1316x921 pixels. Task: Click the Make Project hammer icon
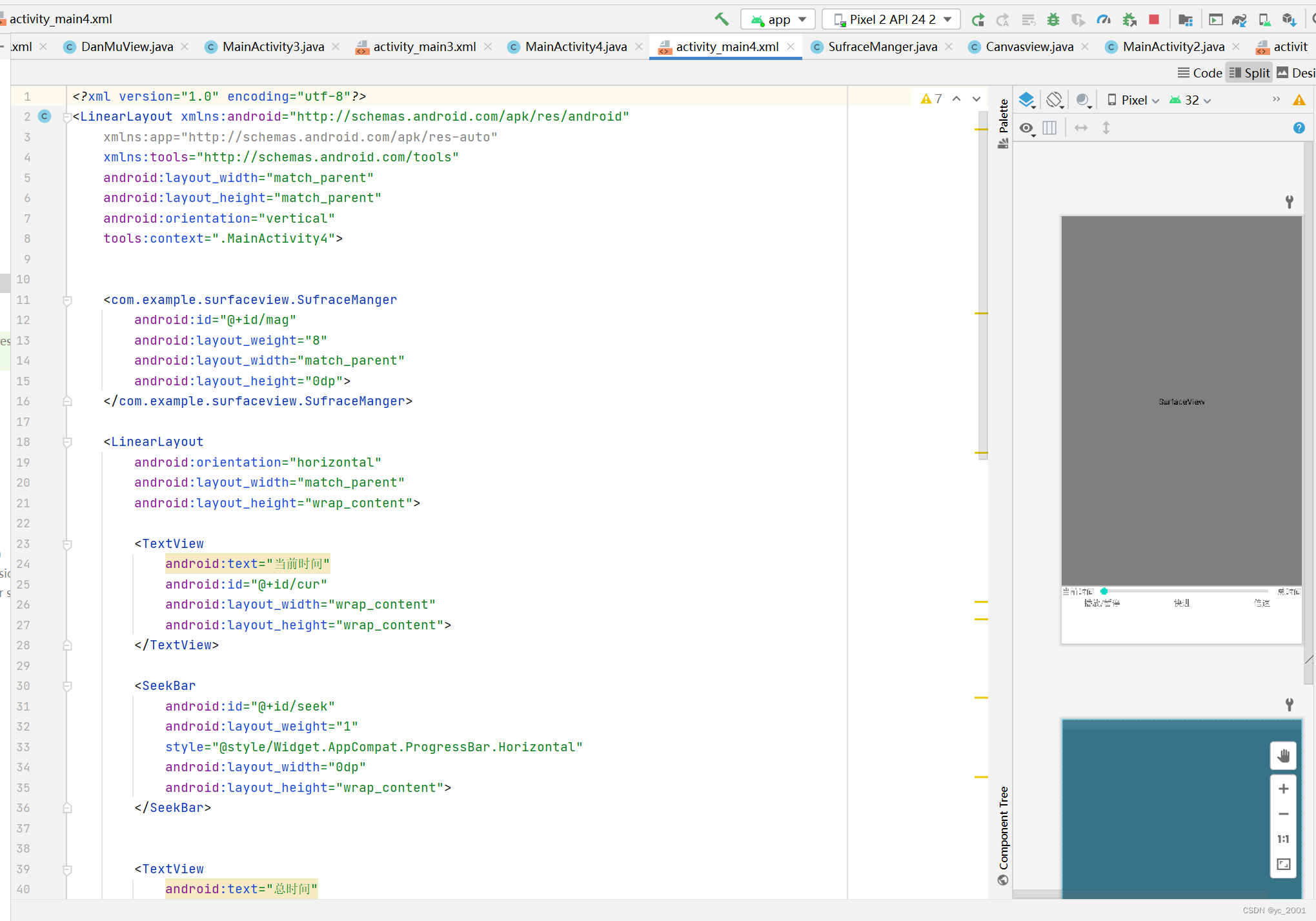[x=722, y=19]
